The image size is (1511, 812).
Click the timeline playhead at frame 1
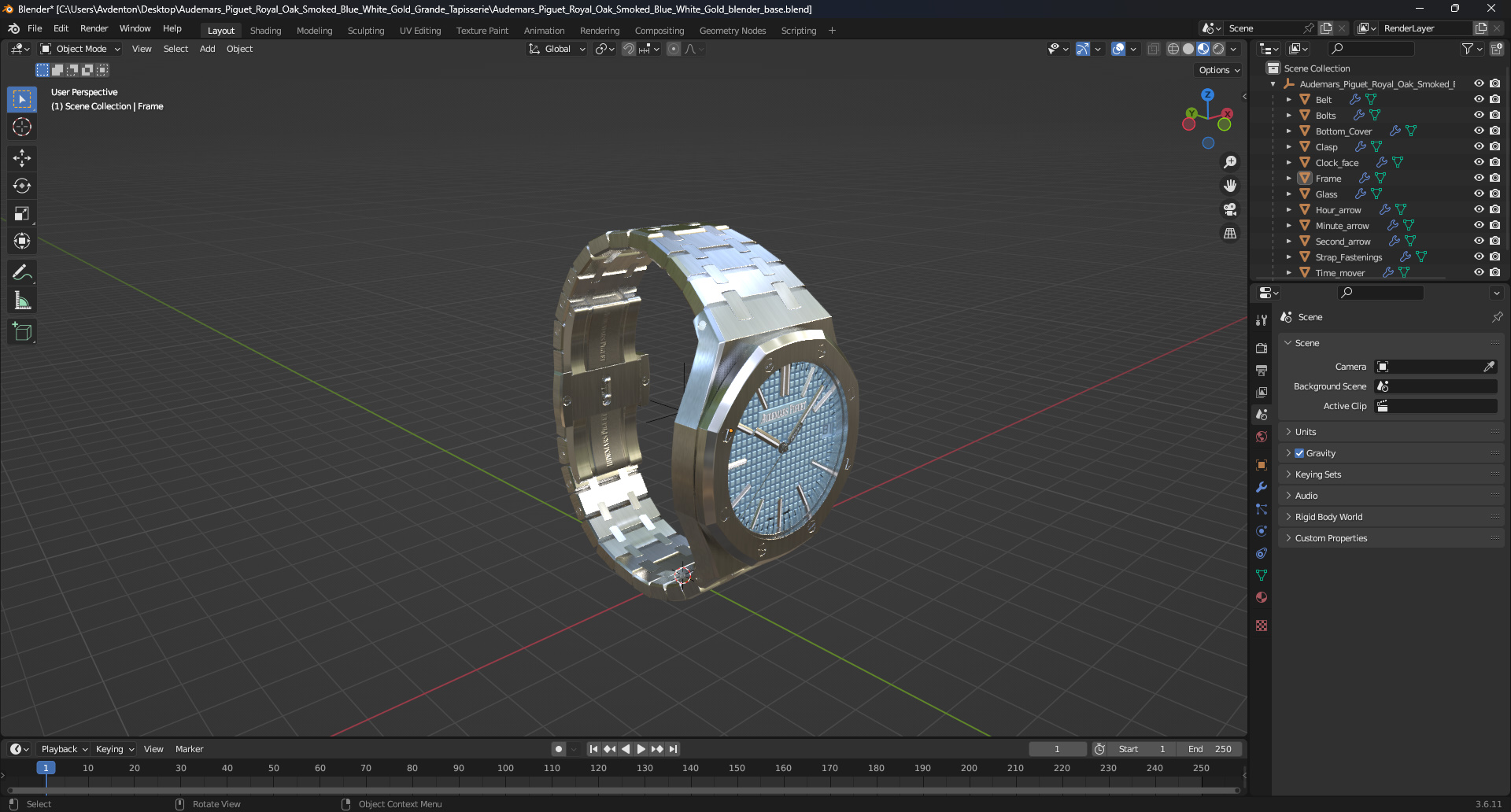tap(46, 768)
